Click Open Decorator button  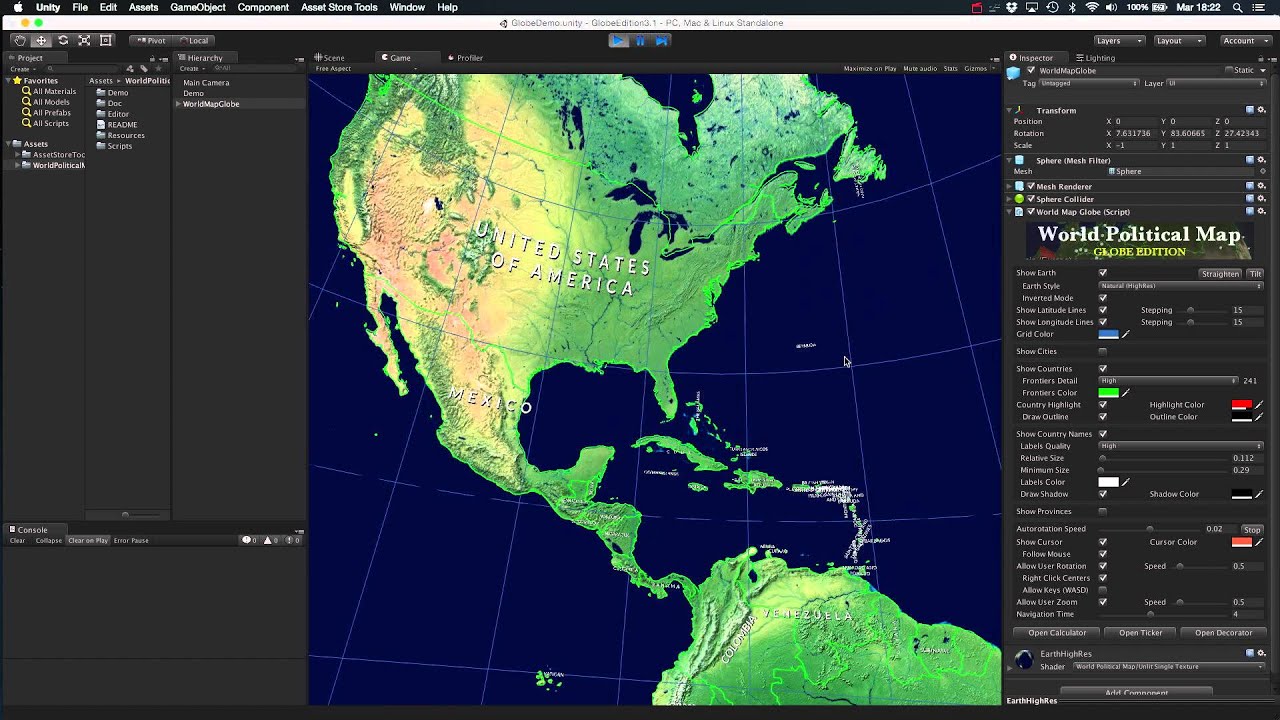click(1223, 633)
